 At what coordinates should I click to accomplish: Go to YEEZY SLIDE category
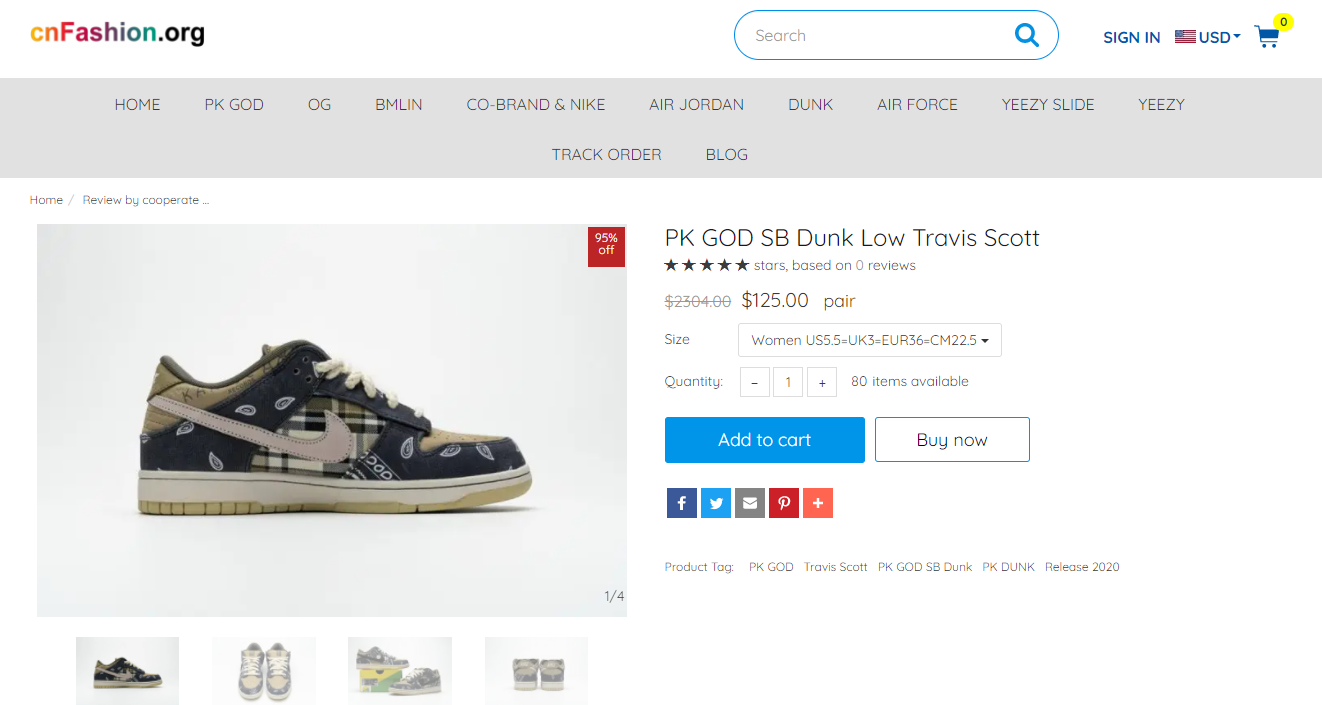pos(1048,104)
